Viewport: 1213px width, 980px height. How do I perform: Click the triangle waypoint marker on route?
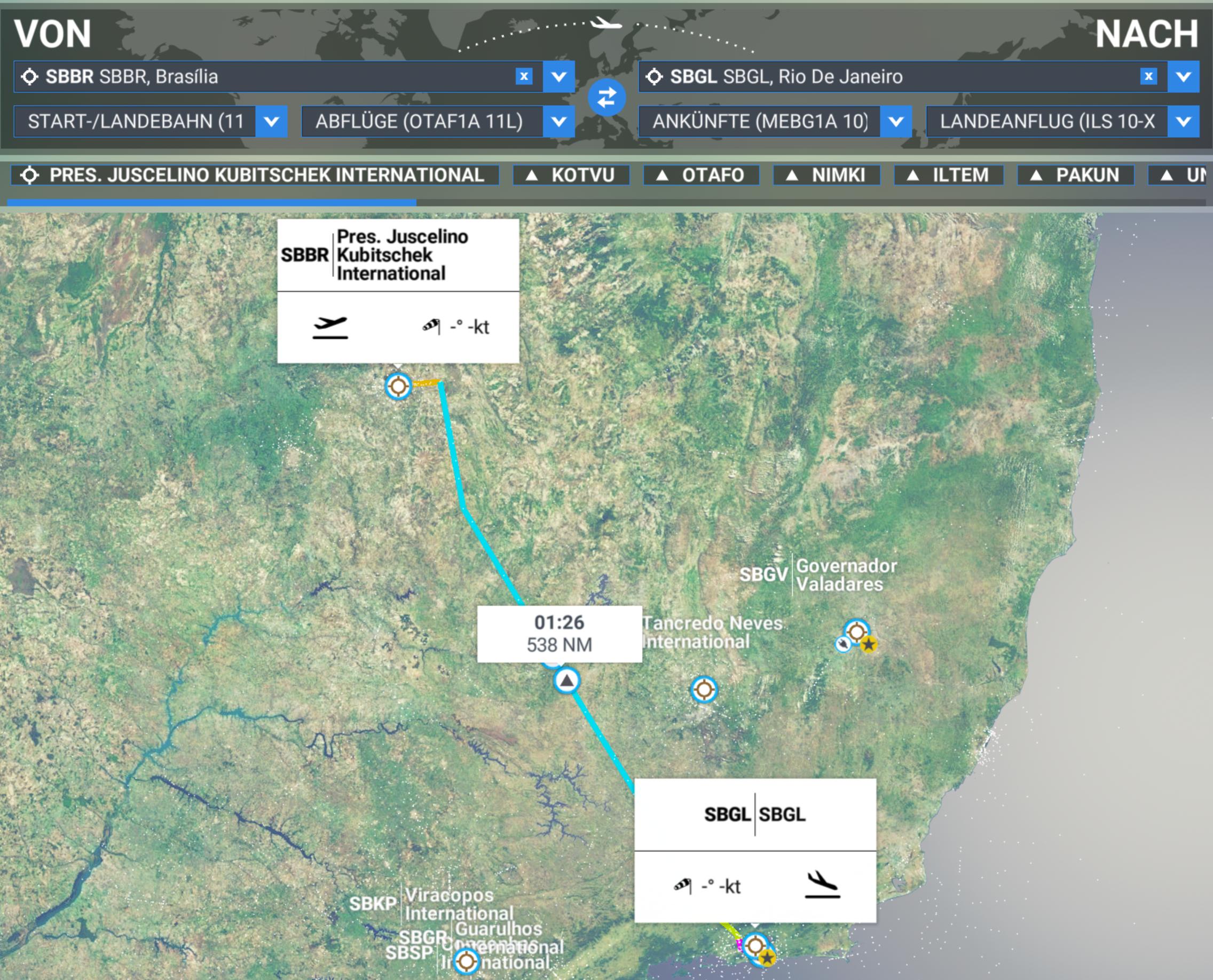pyautogui.click(x=567, y=681)
